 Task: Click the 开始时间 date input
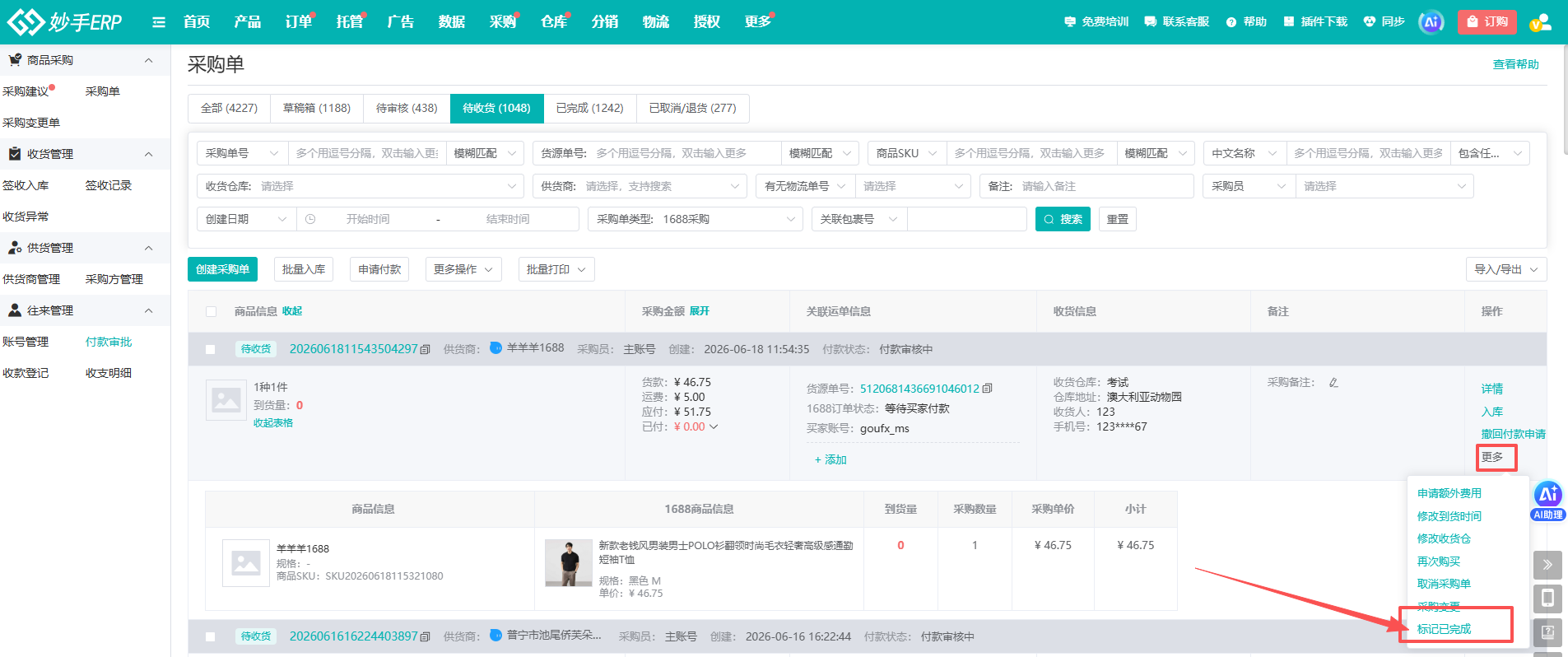(x=368, y=219)
